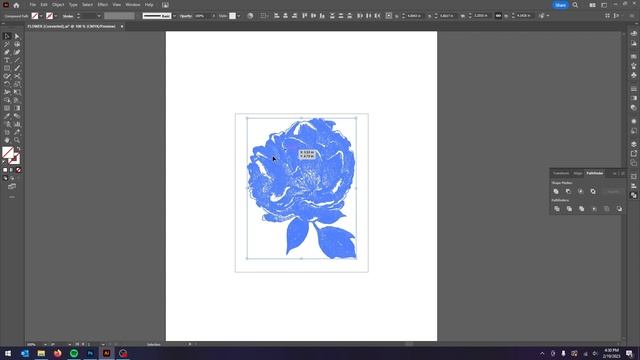Set paint mode to Color in toolbar
The image size is (640, 360).
(x=5, y=170)
